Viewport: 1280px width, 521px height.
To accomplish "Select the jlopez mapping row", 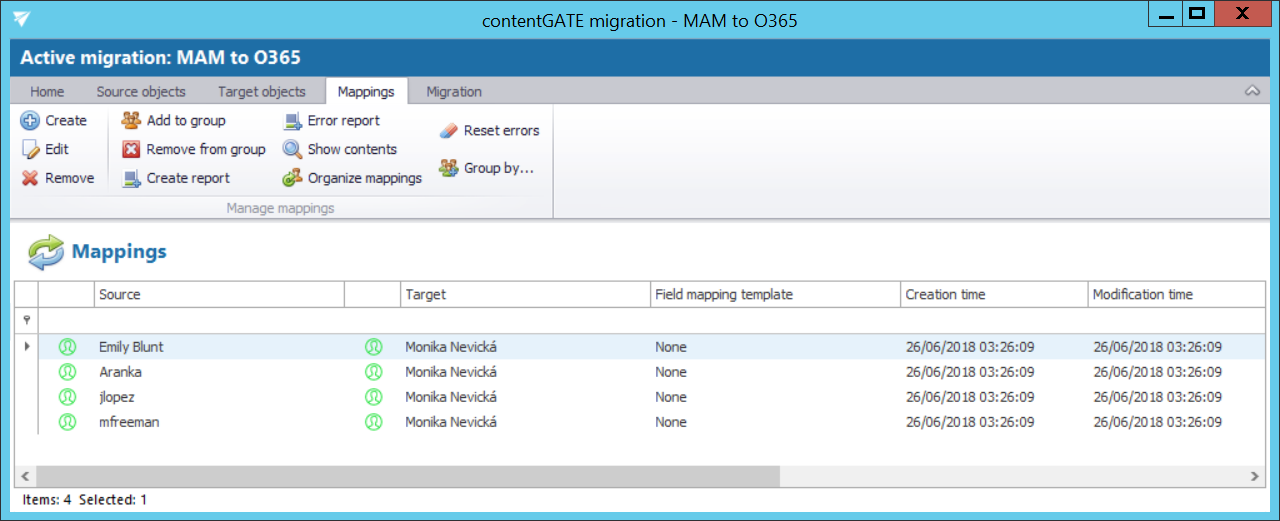I will pos(118,397).
